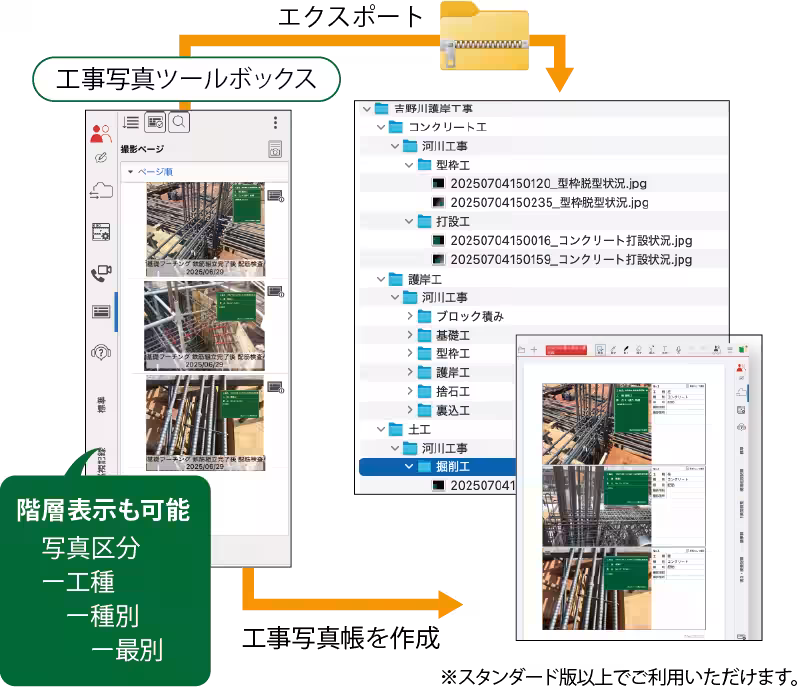
Task: Select the sort list icon in the panel toolbar
Action: [x=131, y=122]
